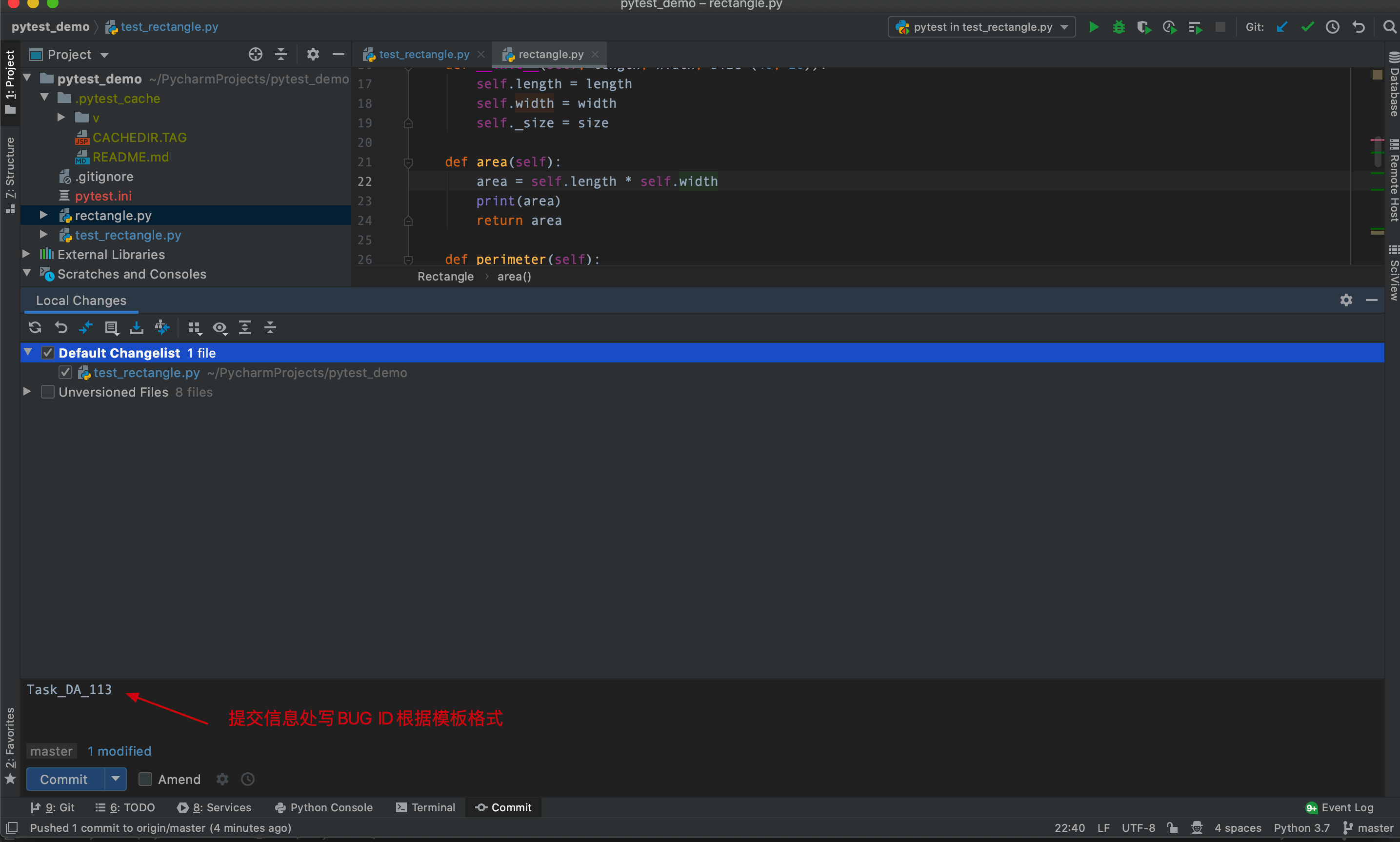Click the 1 modified link
The width and height of the screenshot is (1400, 842).
[119, 751]
